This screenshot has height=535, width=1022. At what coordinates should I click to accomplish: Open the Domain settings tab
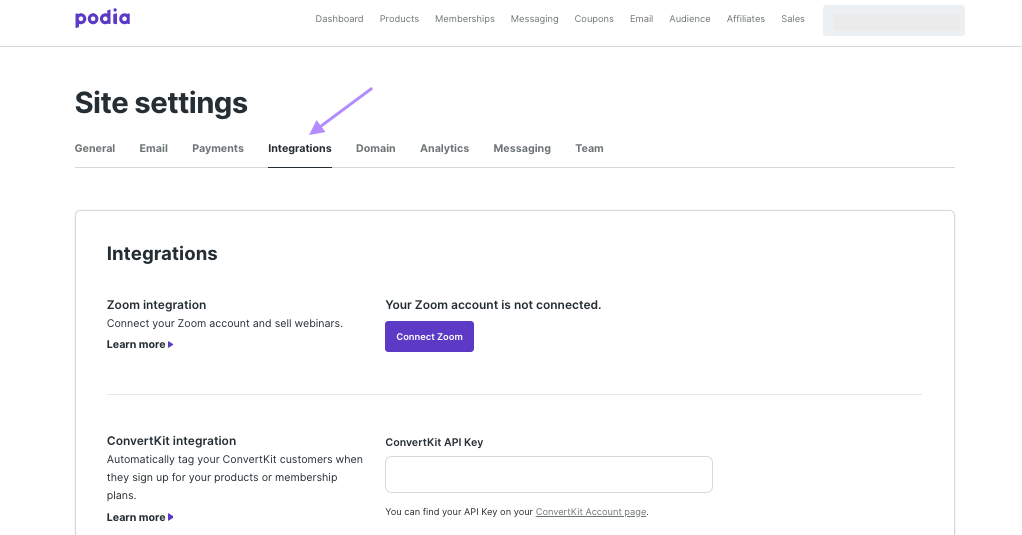[x=375, y=149]
